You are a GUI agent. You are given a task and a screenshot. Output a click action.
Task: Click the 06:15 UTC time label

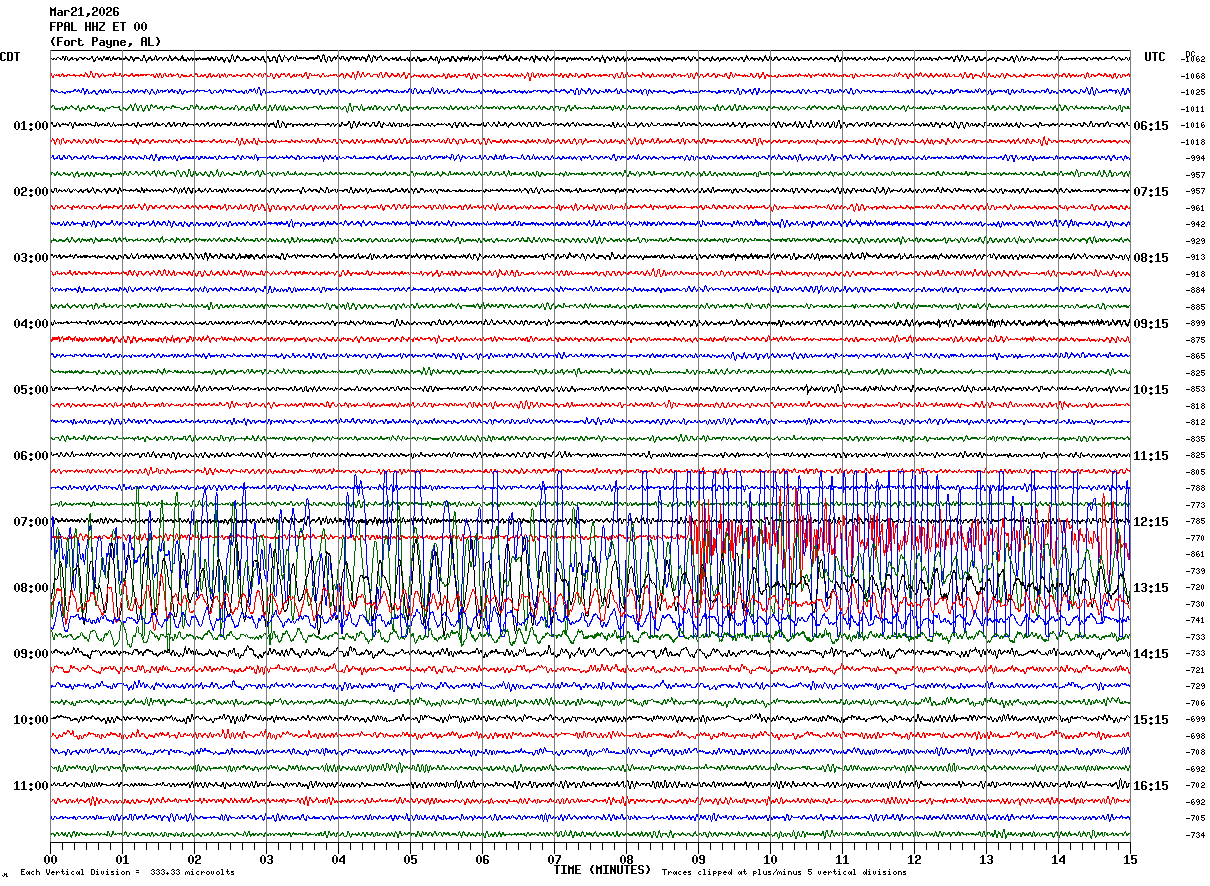click(x=1151, y=126)
